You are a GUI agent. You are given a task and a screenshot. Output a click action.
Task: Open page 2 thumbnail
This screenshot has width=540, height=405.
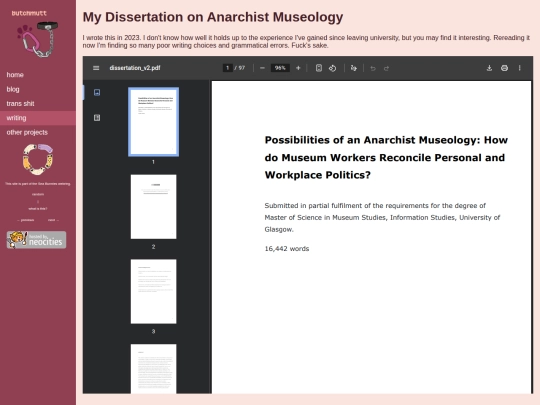(x=154, y=207)
